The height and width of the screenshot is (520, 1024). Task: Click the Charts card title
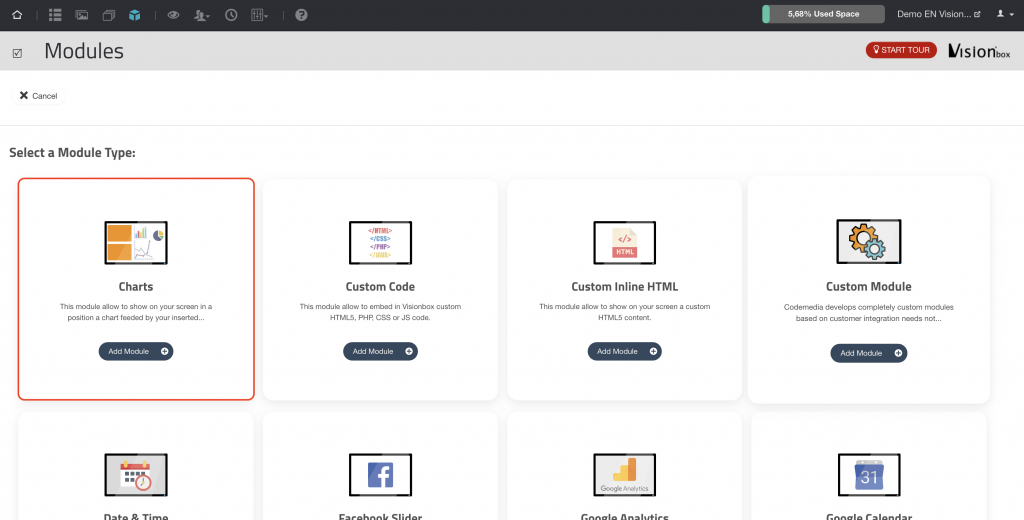(136, 286)
